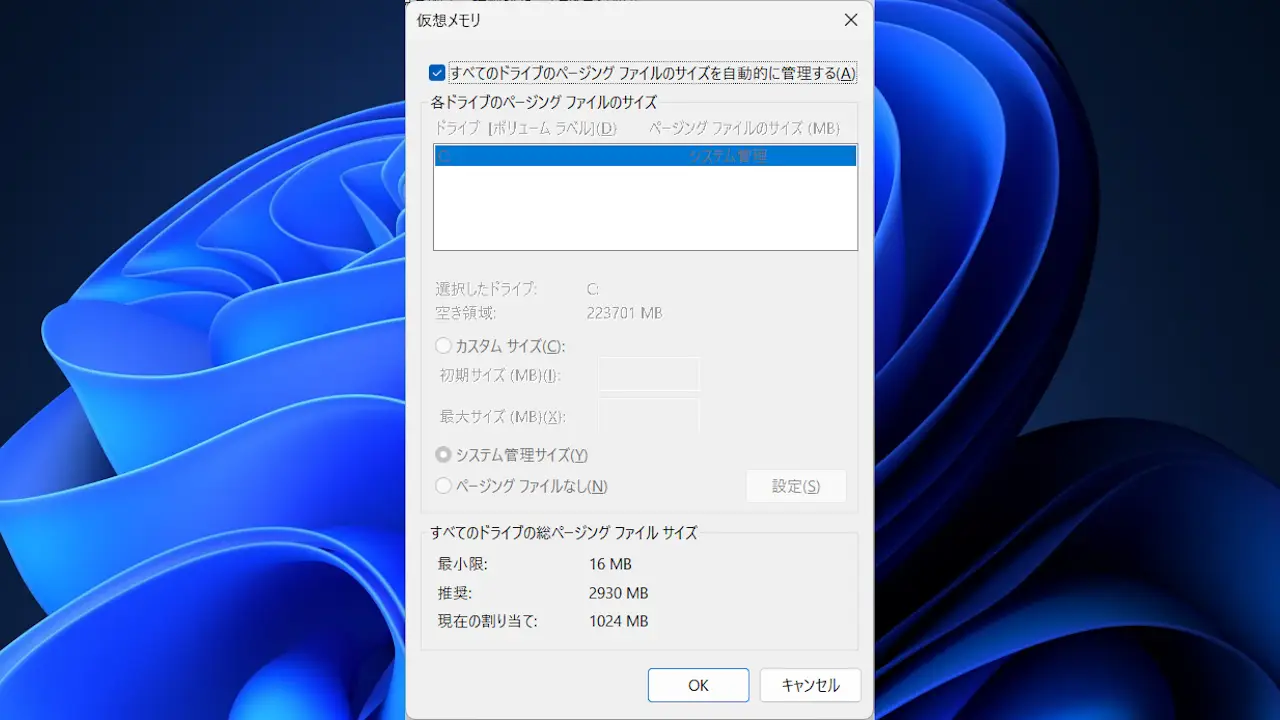Click the キャンセル button

pyautogui.click(x=810, y=685)
